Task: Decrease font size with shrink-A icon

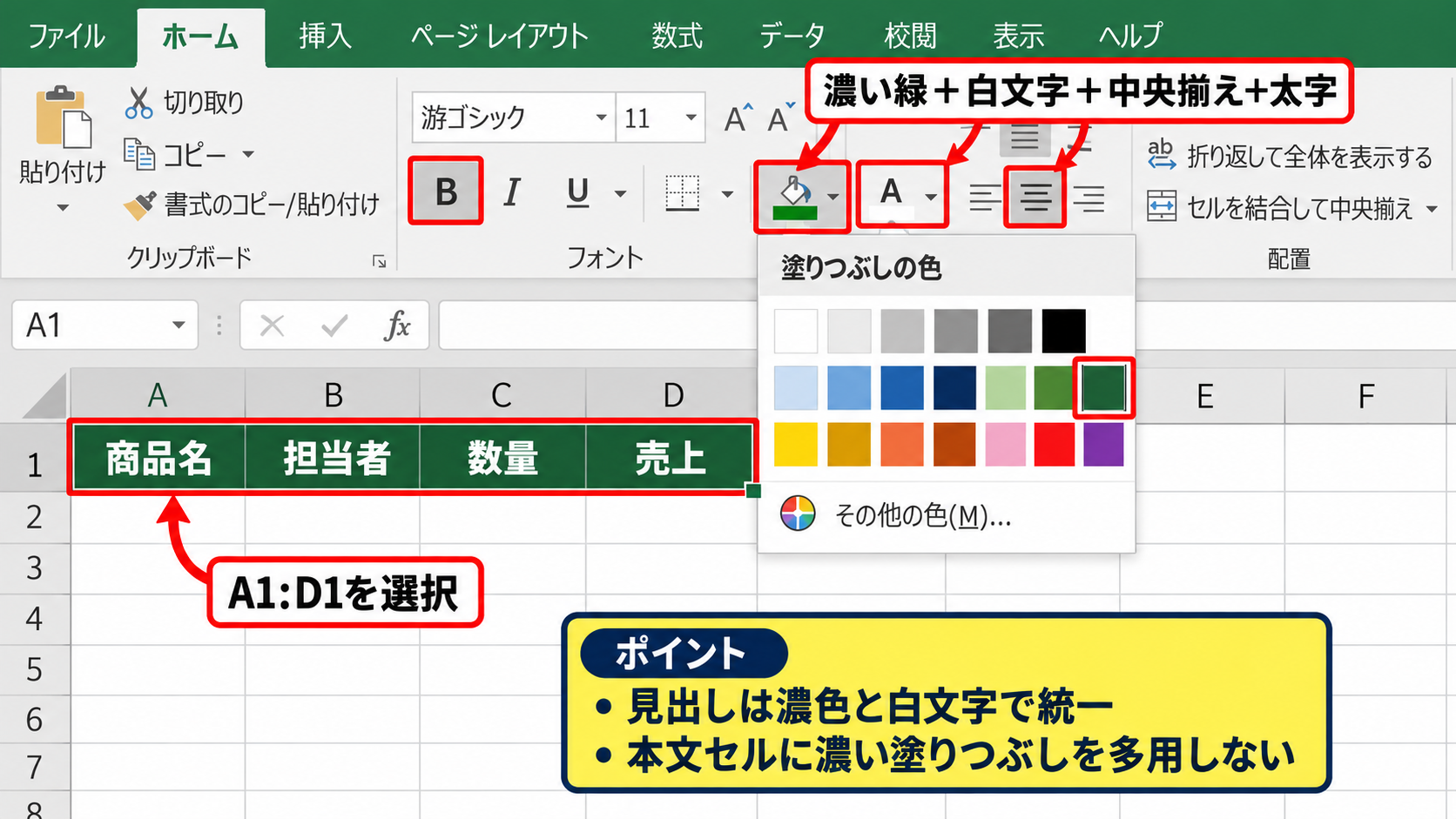Action: coord(781,117)
